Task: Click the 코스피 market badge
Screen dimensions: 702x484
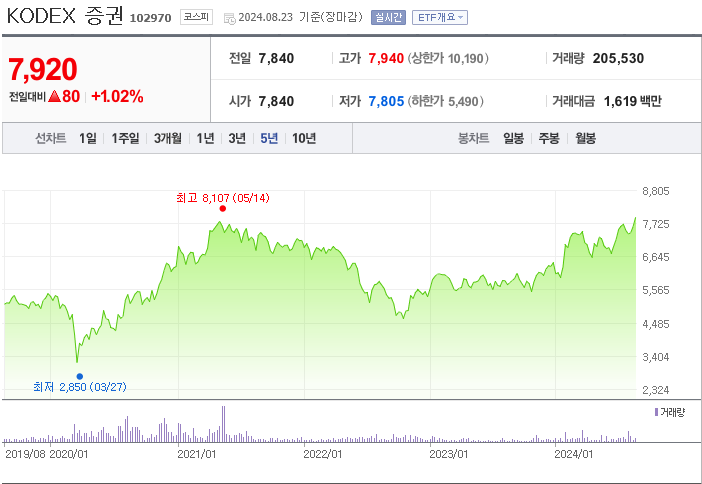Action: coord(196,17)
